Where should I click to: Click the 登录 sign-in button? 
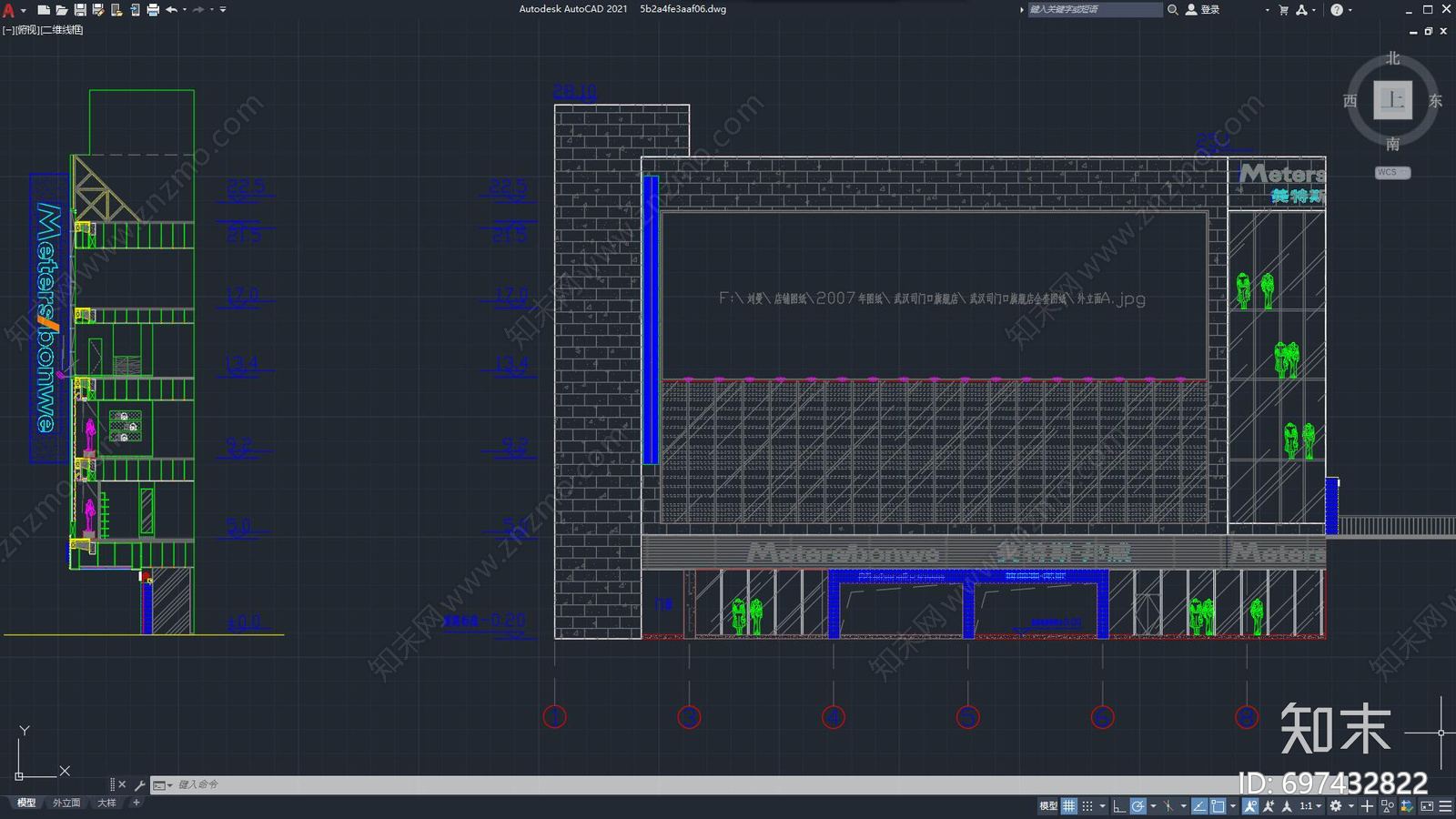click(x=1203, y=9)
